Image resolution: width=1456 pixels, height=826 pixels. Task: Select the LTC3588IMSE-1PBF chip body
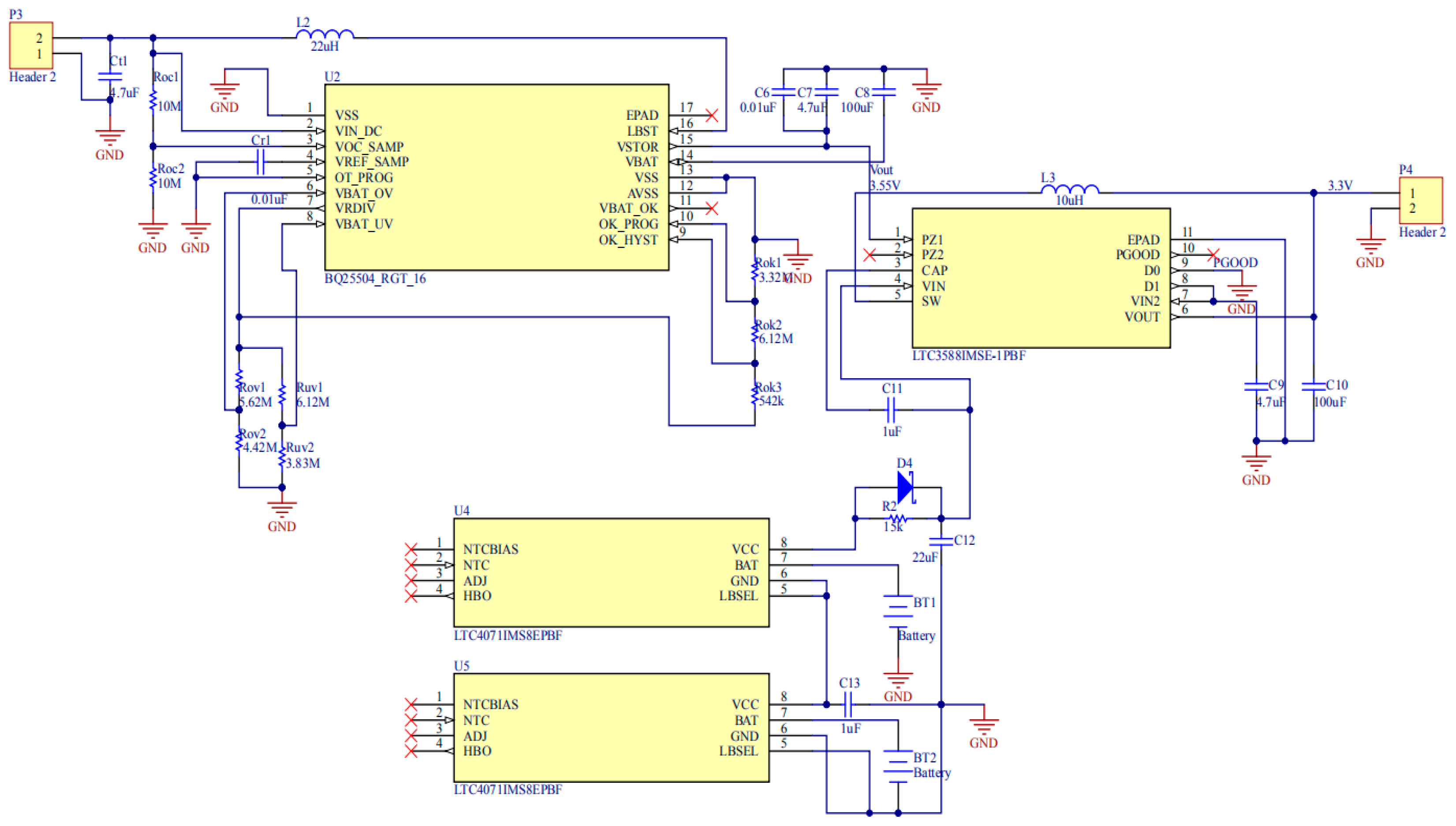tap(1040, 278)
